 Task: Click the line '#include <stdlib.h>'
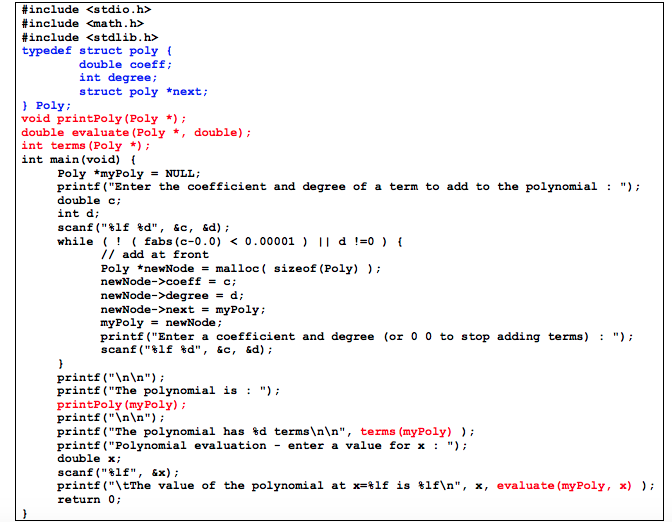pyautogui.click(x=90, y=37)
